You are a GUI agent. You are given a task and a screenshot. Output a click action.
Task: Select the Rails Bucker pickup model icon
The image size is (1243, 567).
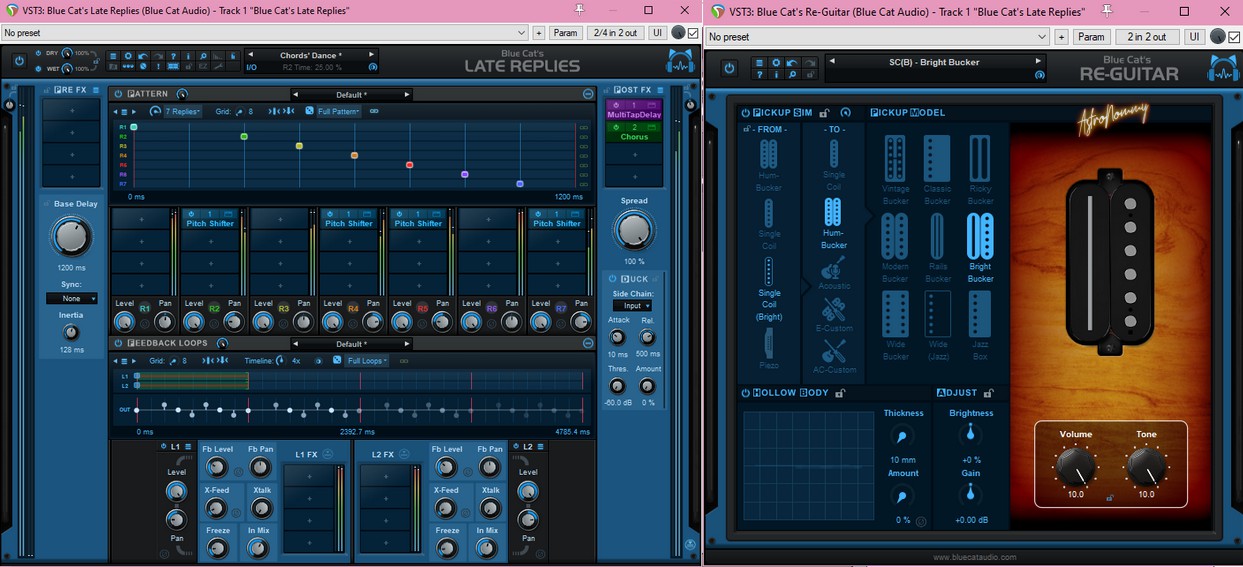pos(937,237)
